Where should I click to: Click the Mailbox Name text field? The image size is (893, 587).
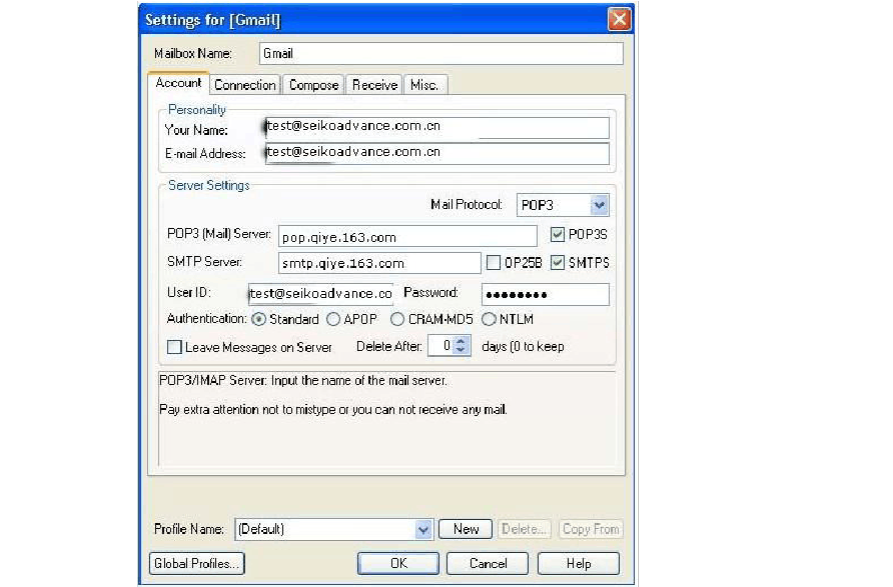point(439,53)
